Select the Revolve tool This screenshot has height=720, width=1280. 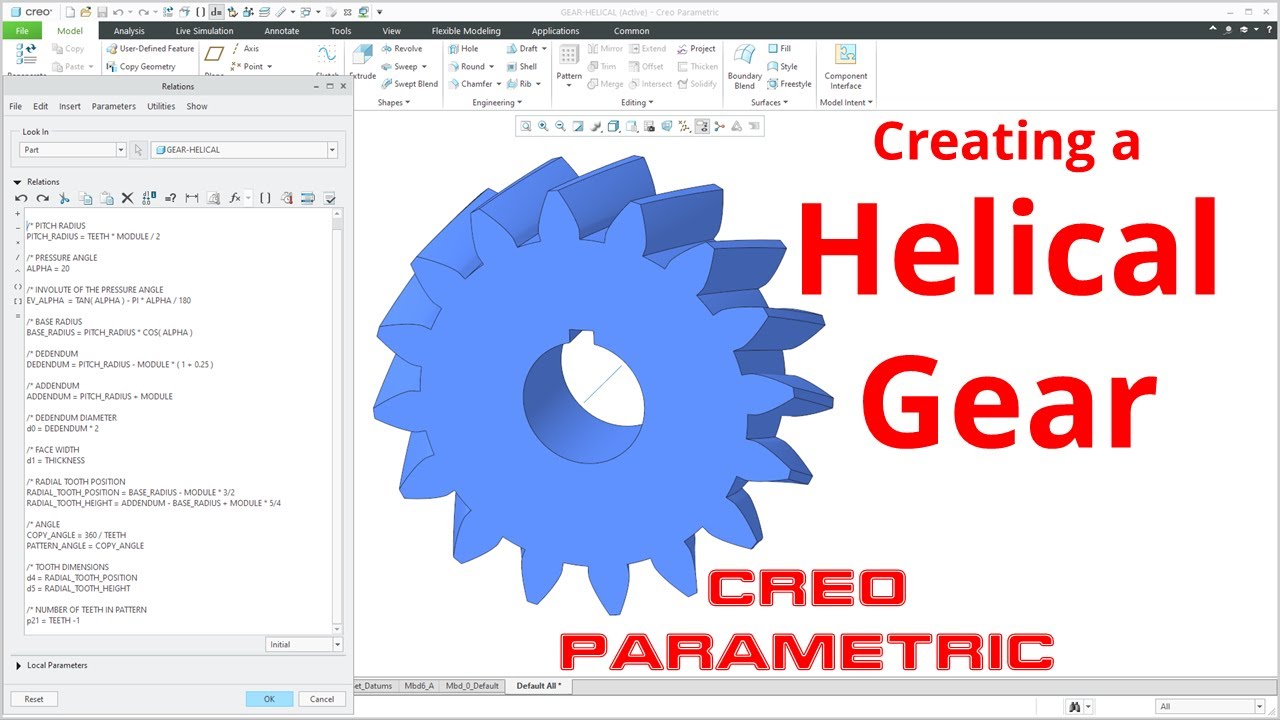point(401,48)
